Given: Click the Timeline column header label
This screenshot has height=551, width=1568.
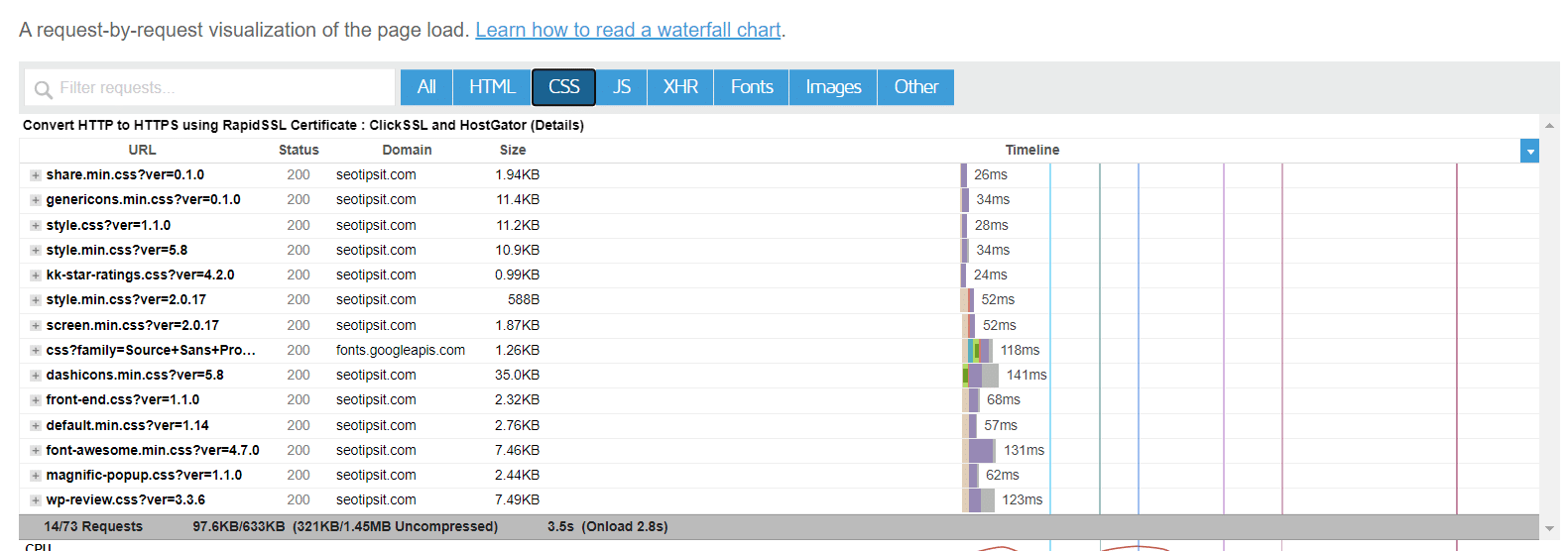Looking at the screenshot, I should click(1032, 150).
